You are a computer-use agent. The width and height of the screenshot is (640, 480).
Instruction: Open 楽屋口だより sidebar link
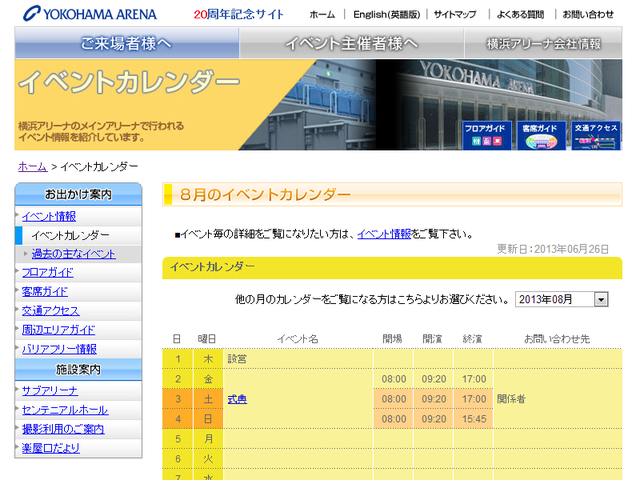click(x=51, y=448)
